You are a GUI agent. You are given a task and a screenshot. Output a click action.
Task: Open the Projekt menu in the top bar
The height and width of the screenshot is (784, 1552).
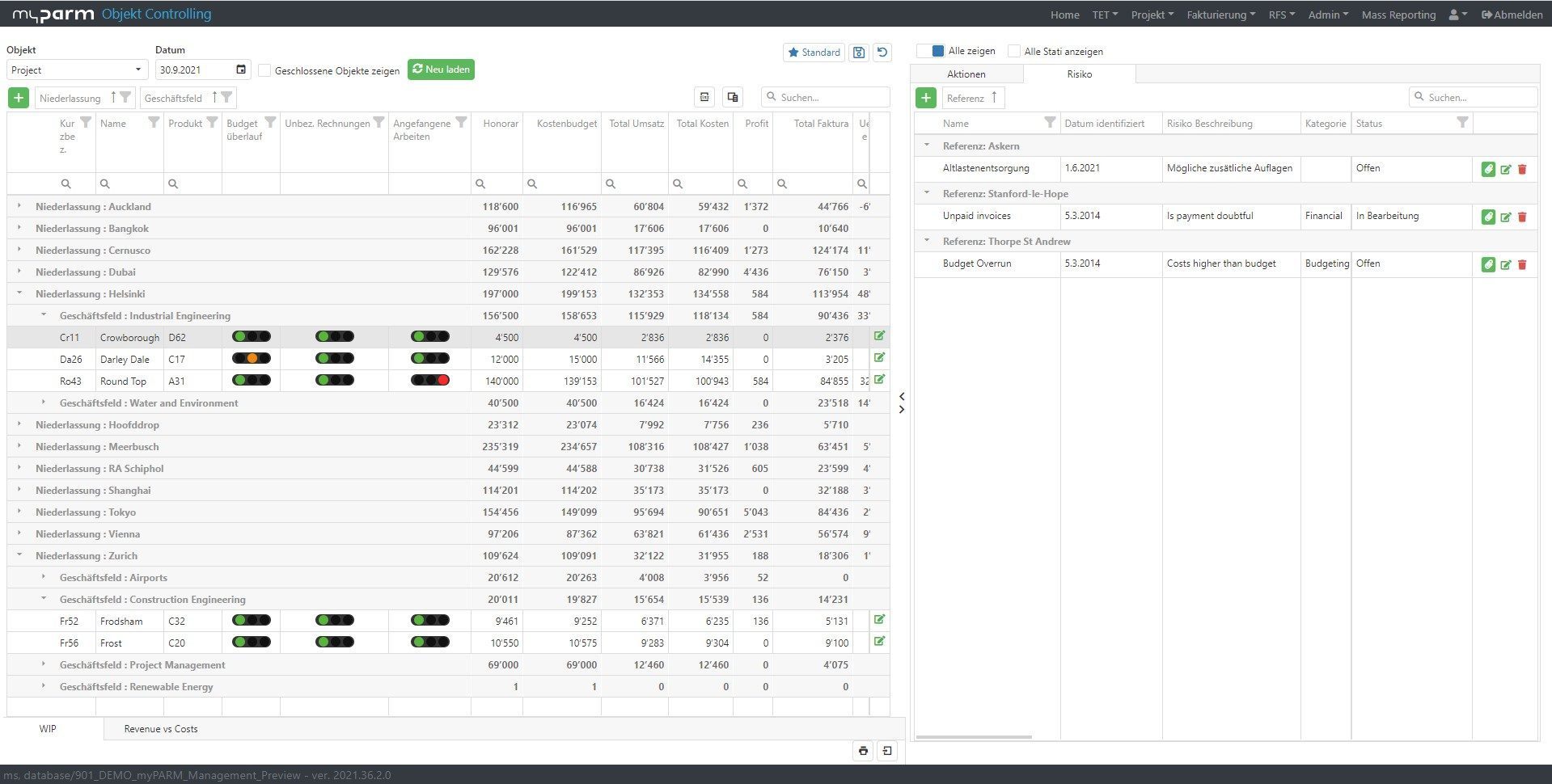1152,14
